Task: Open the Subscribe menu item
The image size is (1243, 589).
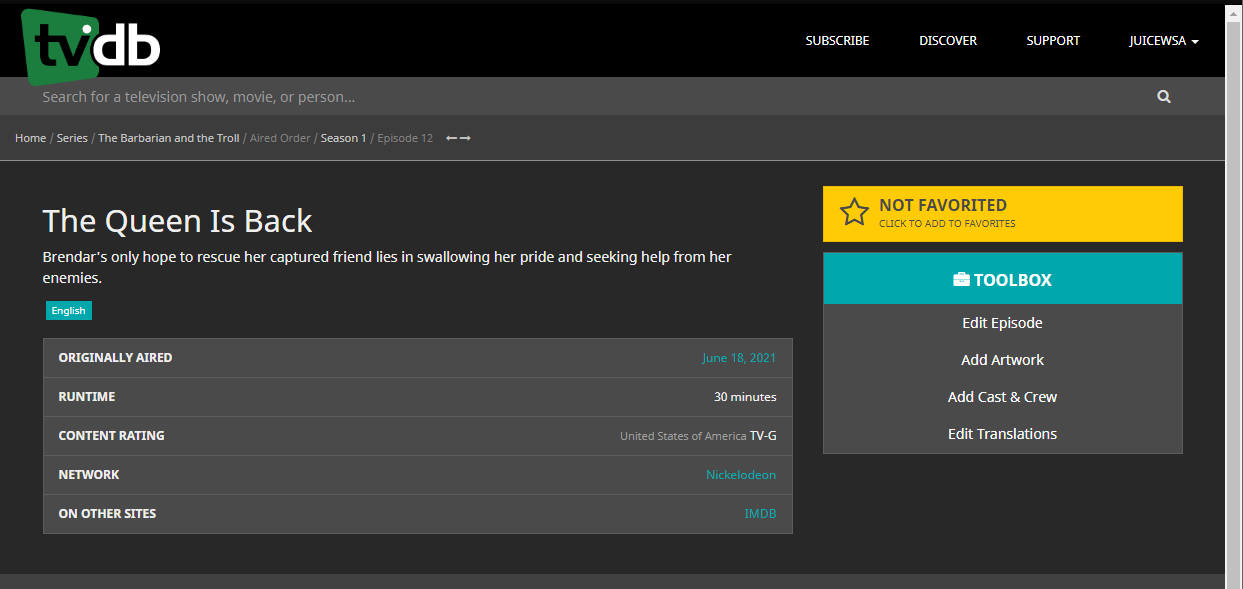Action: pyautogui.click(x=837, y=41)
